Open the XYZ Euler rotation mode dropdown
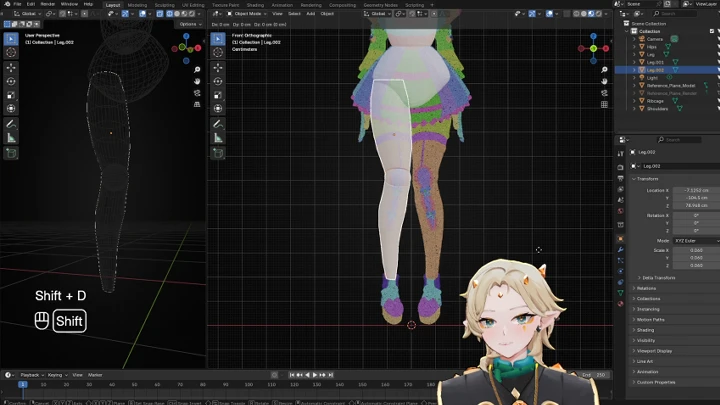The image size is (720, 405). click(x=696, y=241)
